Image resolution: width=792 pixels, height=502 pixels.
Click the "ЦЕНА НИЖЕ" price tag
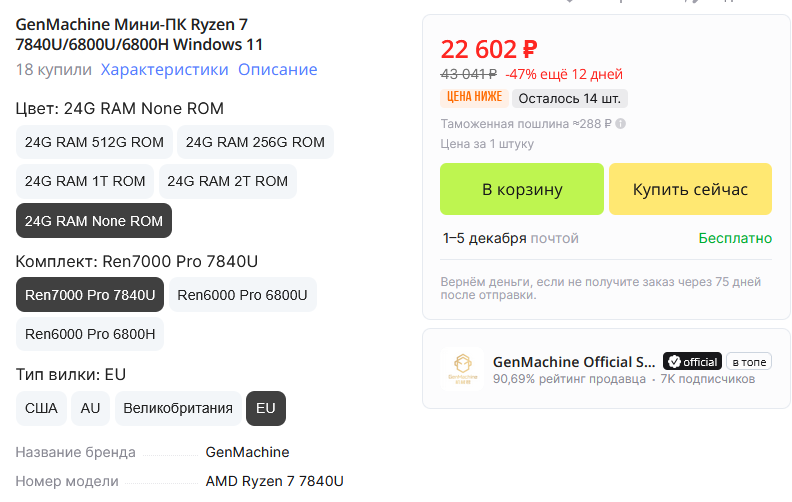pyautogui.click(x=474, y=98)
